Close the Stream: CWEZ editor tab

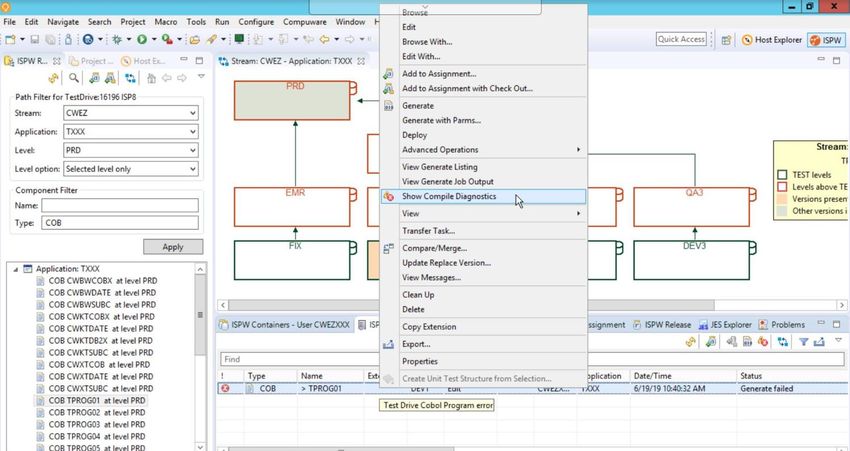coord(361,61)
